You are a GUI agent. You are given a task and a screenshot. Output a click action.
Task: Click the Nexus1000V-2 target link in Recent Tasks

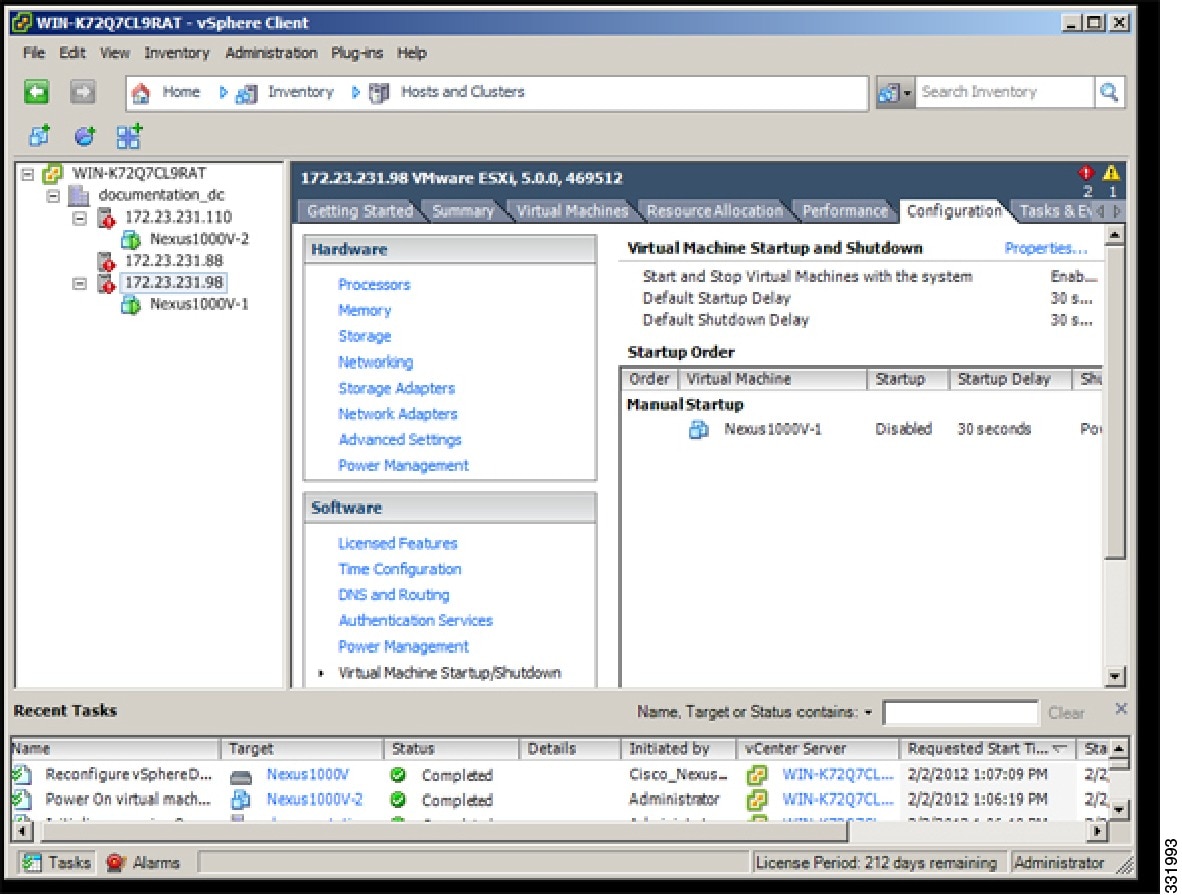pyautogui.click(x=314, y=799)
